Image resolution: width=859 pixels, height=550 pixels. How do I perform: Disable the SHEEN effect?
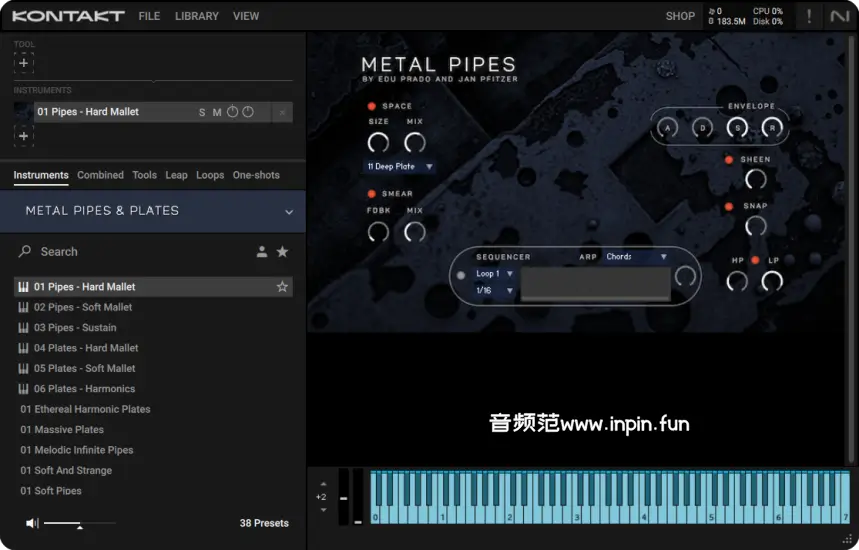pyautogui.click(x=729, y=160)
